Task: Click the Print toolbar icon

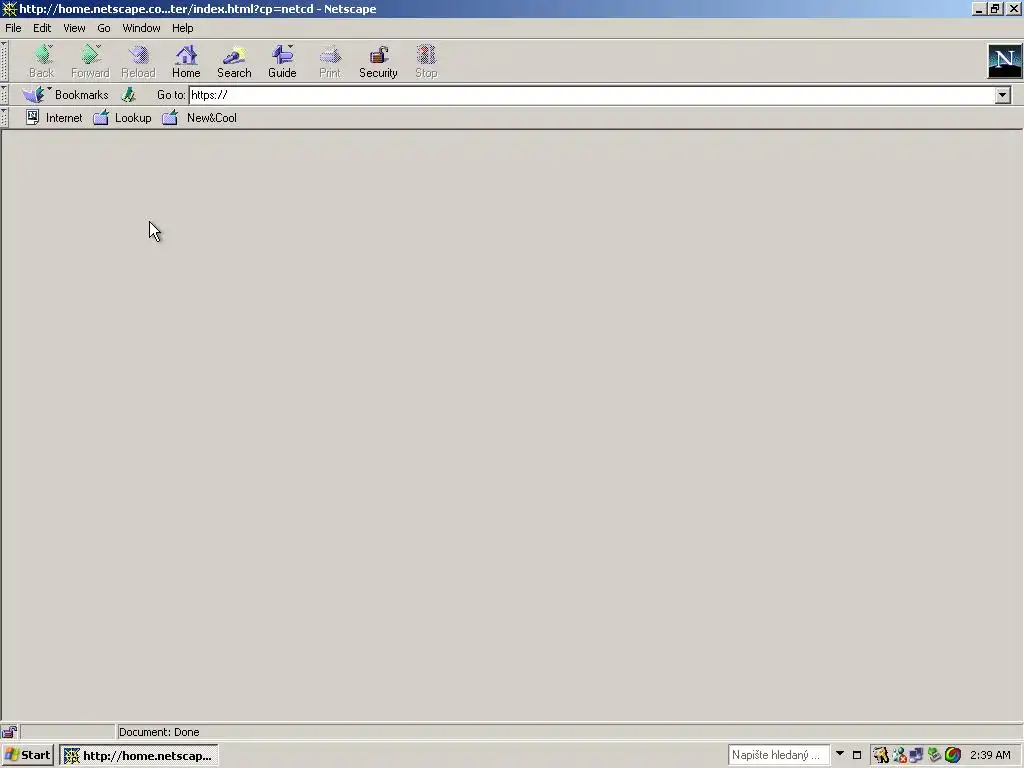Action: [330, 62]
